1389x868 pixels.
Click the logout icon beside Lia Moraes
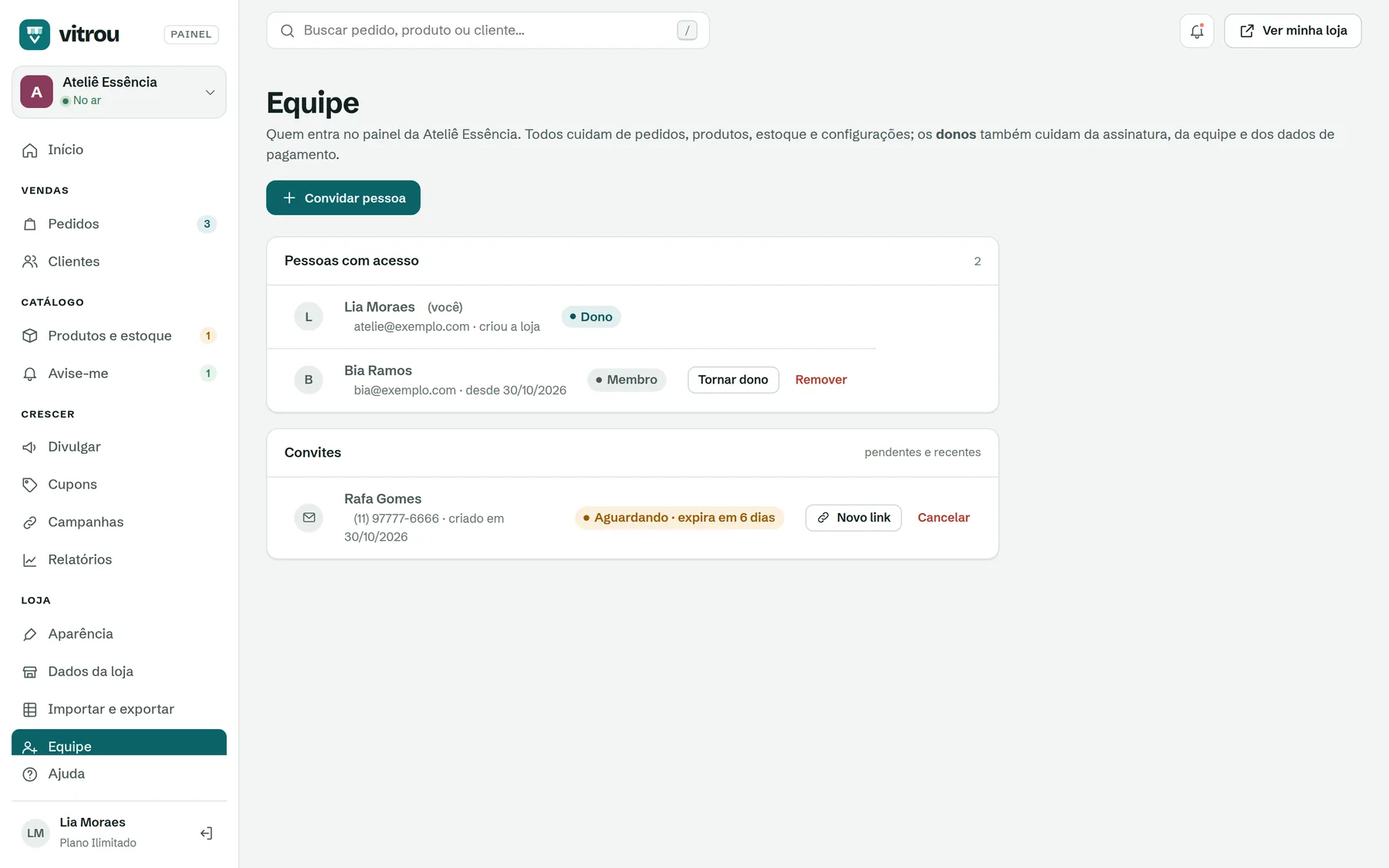(x=206, y=833)
